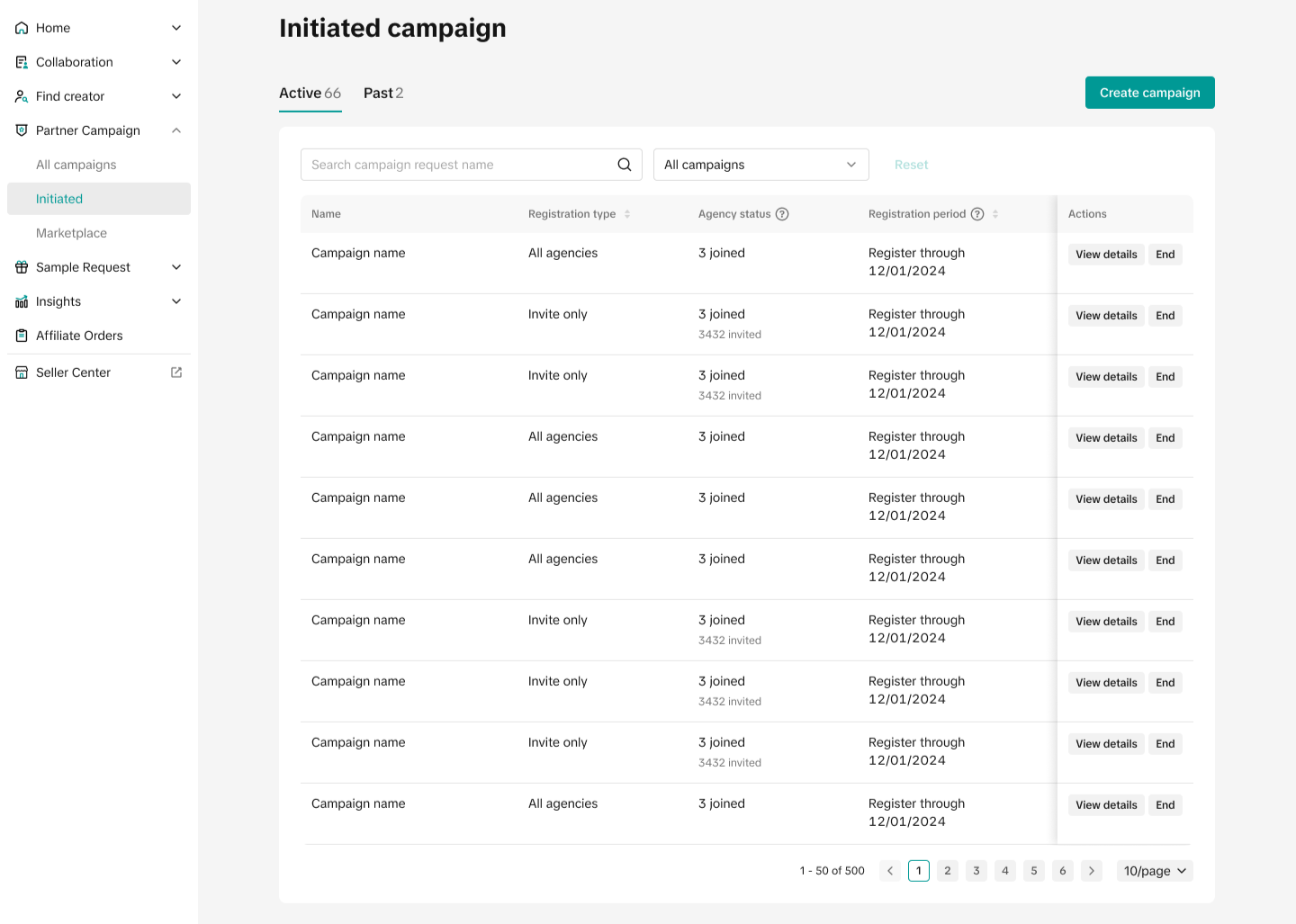The image size is (1296, 924).
Task: Sort by Registration type column
Action: [627, 214]
